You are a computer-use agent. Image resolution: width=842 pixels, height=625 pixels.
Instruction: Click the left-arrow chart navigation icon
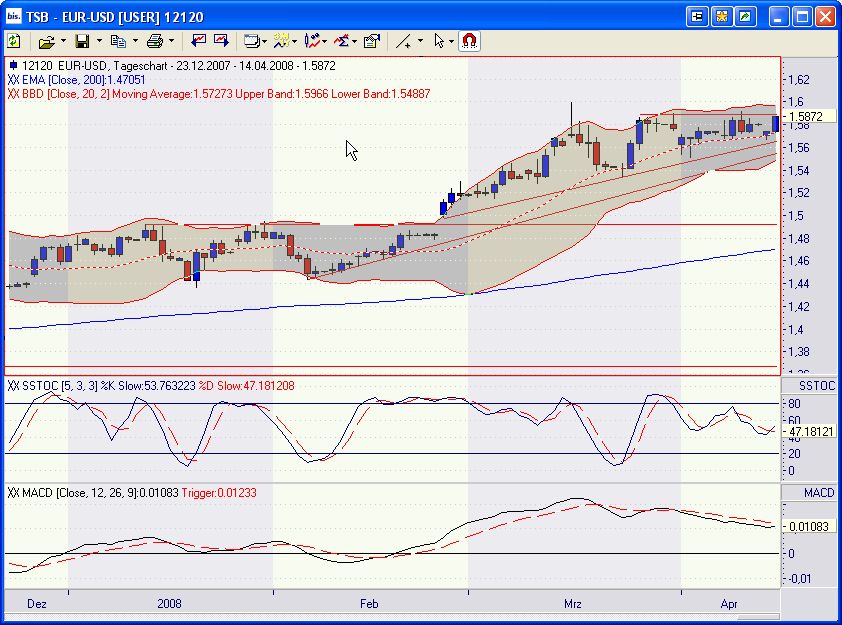pos(198,41)
